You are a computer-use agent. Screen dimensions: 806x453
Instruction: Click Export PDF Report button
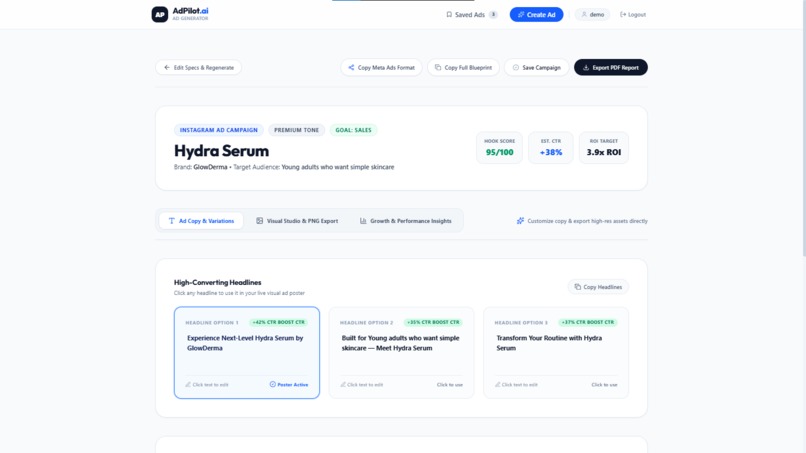coord(611,67)
